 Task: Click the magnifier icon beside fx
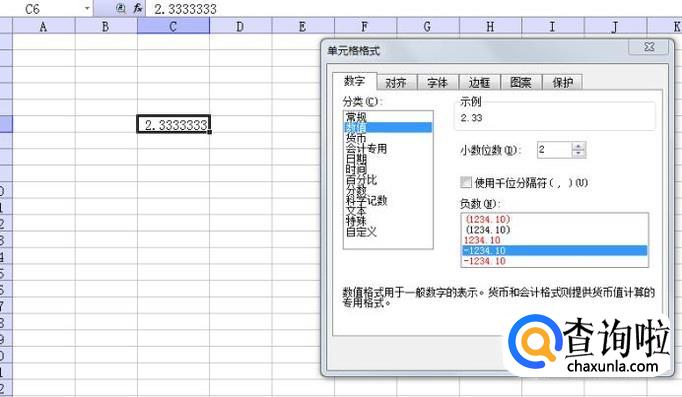[x=121, y=8]
